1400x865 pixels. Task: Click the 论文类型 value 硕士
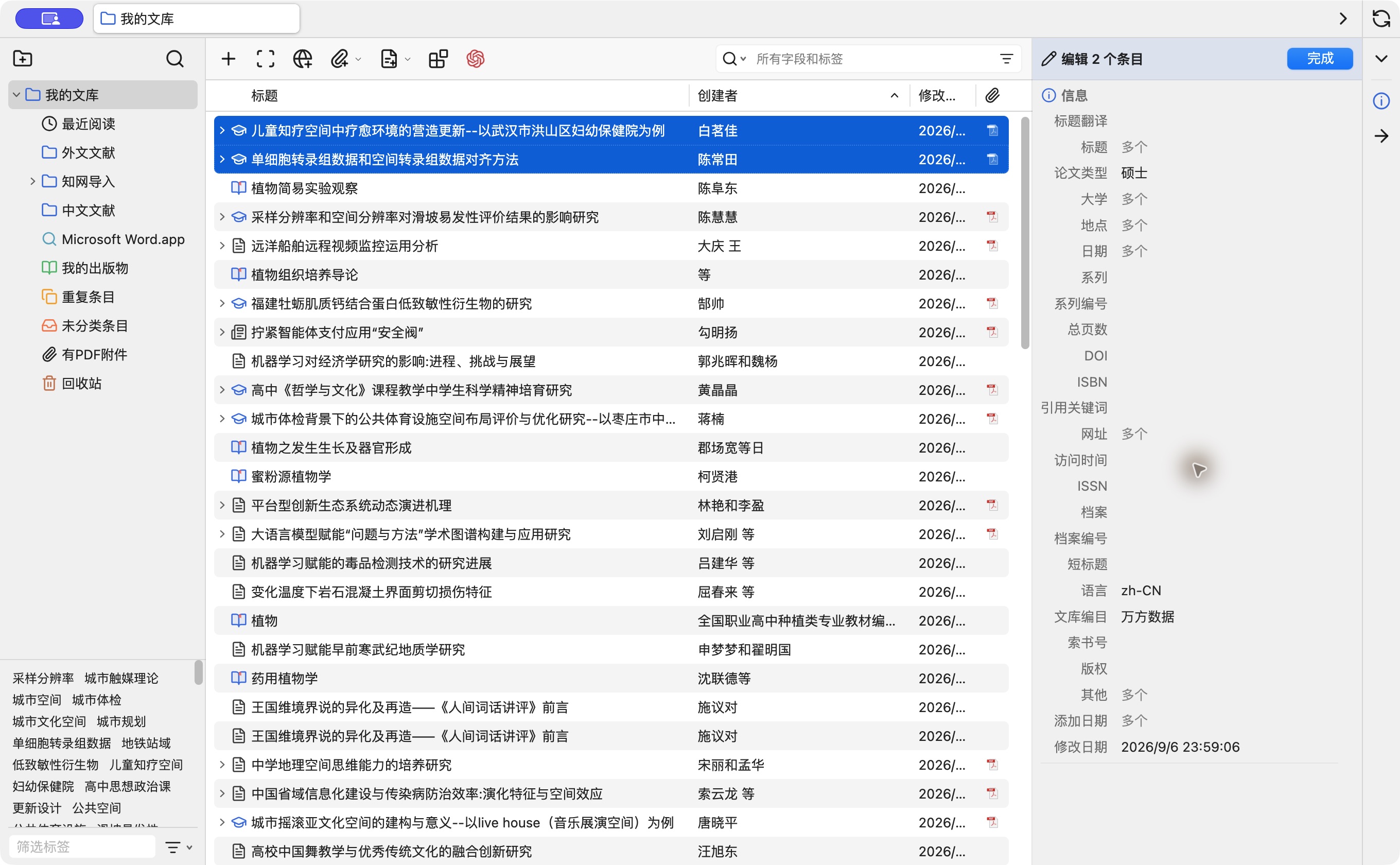tap(1134, 173)
